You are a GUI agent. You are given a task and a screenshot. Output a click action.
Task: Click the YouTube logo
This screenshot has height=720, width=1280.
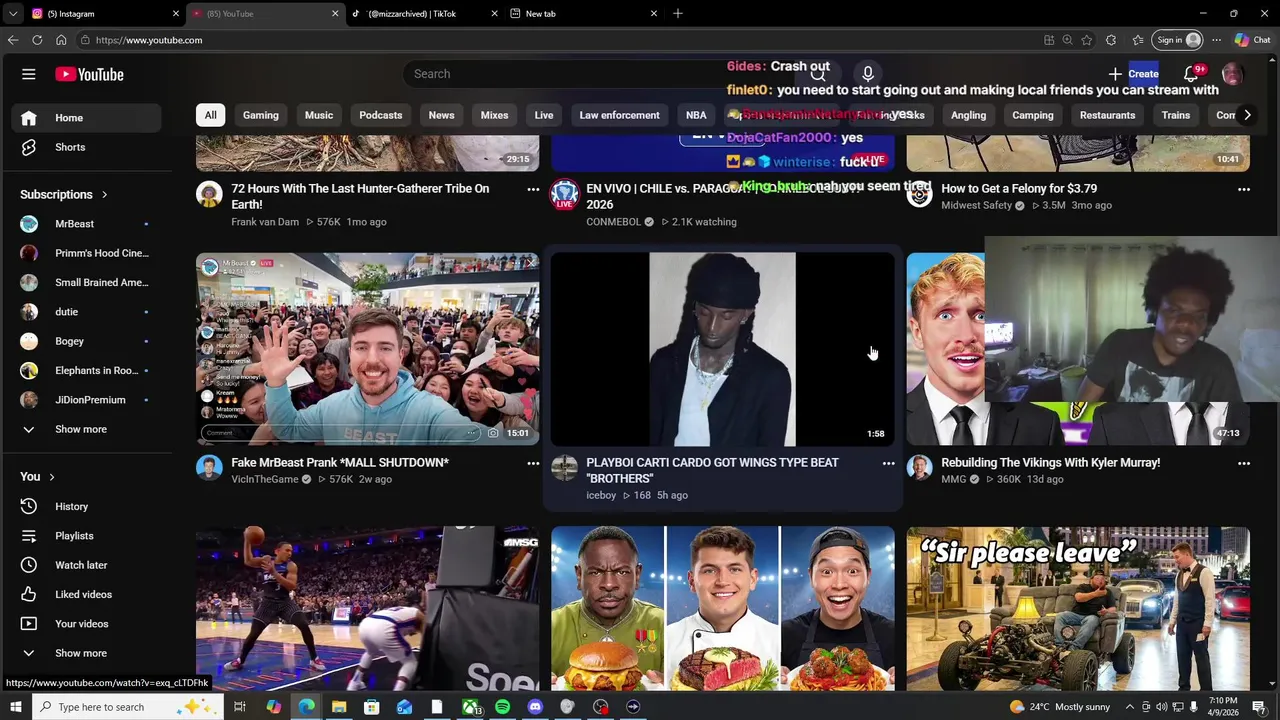pos(89,74)
